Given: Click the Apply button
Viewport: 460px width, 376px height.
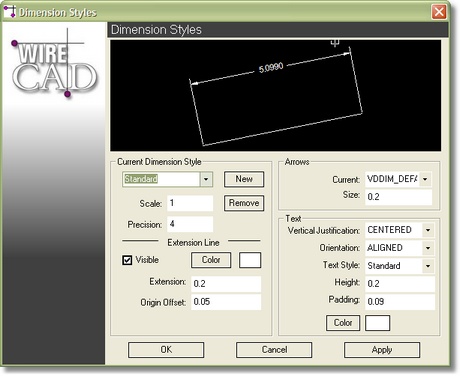Looking at the screenshot, I should [382, 350].
